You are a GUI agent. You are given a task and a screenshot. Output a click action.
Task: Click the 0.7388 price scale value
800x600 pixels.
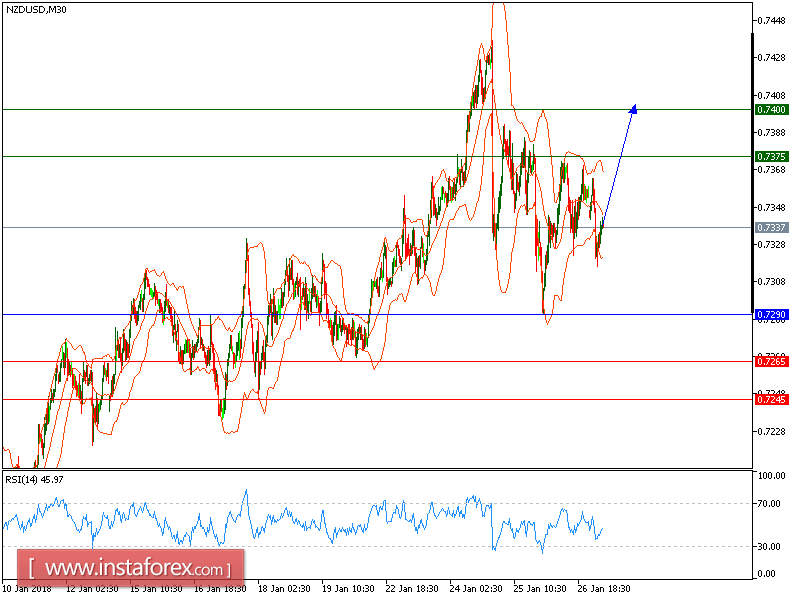click(771, 133)
